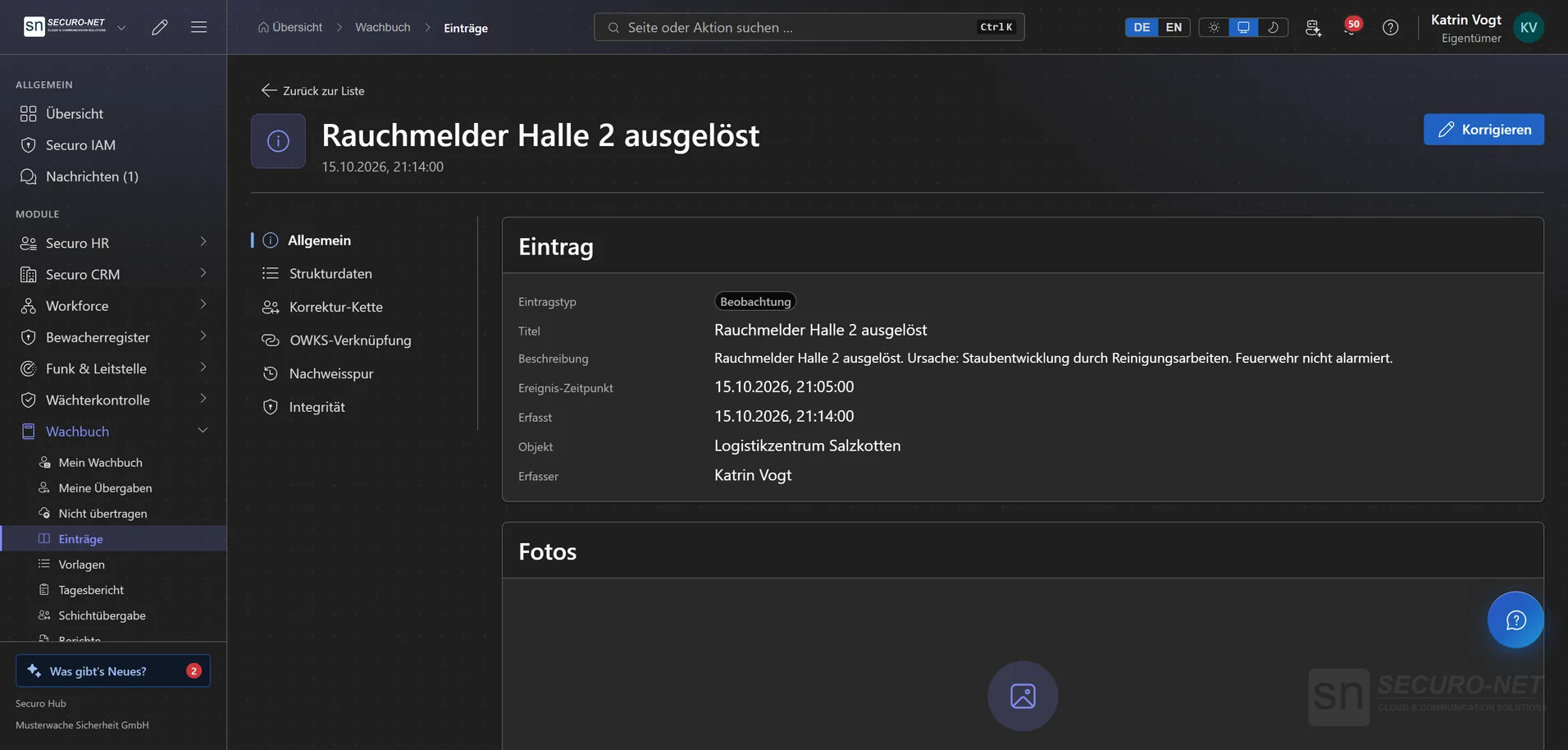Click the info icon beside entry title
The image size is (1568, 750).
click(x=278, y=141)
